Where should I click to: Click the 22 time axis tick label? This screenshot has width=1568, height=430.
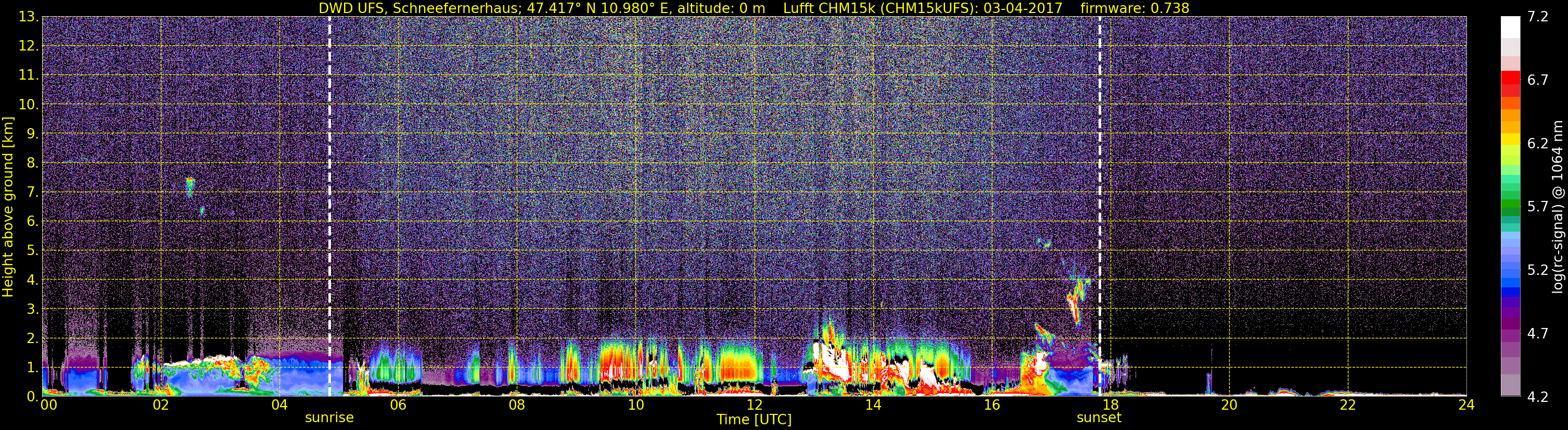click(1348, 405)
